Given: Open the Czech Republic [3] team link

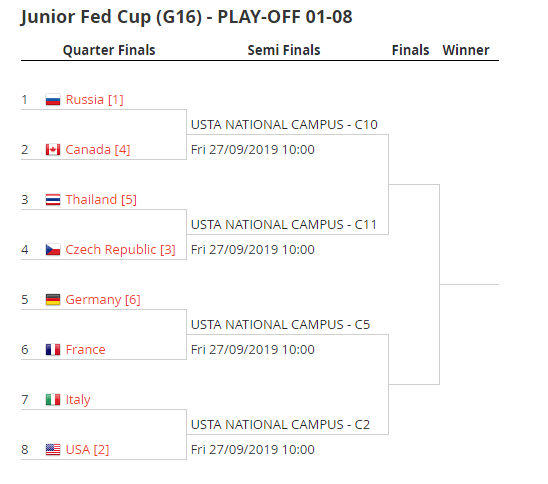Looking at the screenshot, I should (x=121, y=250).
